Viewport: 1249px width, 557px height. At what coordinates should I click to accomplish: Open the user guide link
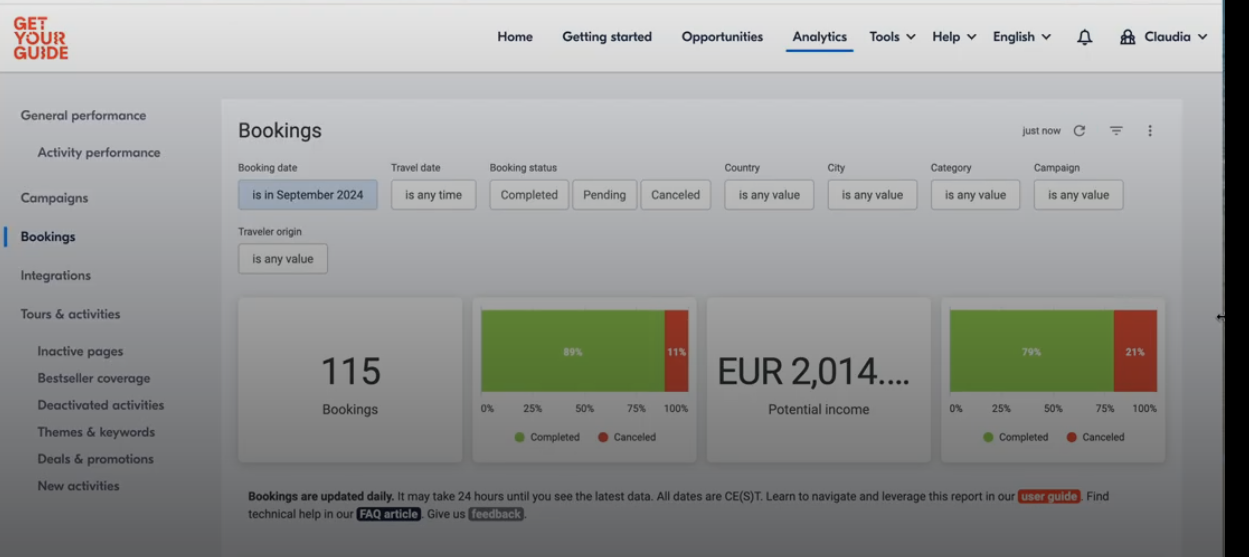(x=1049, y=496)
